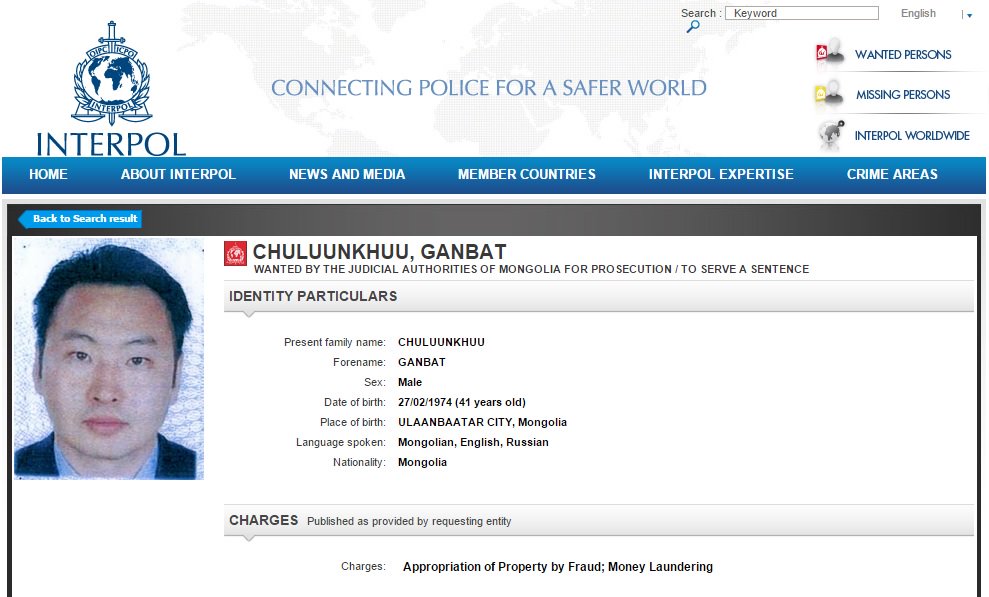
Task: Click the Interpol Worldwide globe icon
Action: (830, 135)
